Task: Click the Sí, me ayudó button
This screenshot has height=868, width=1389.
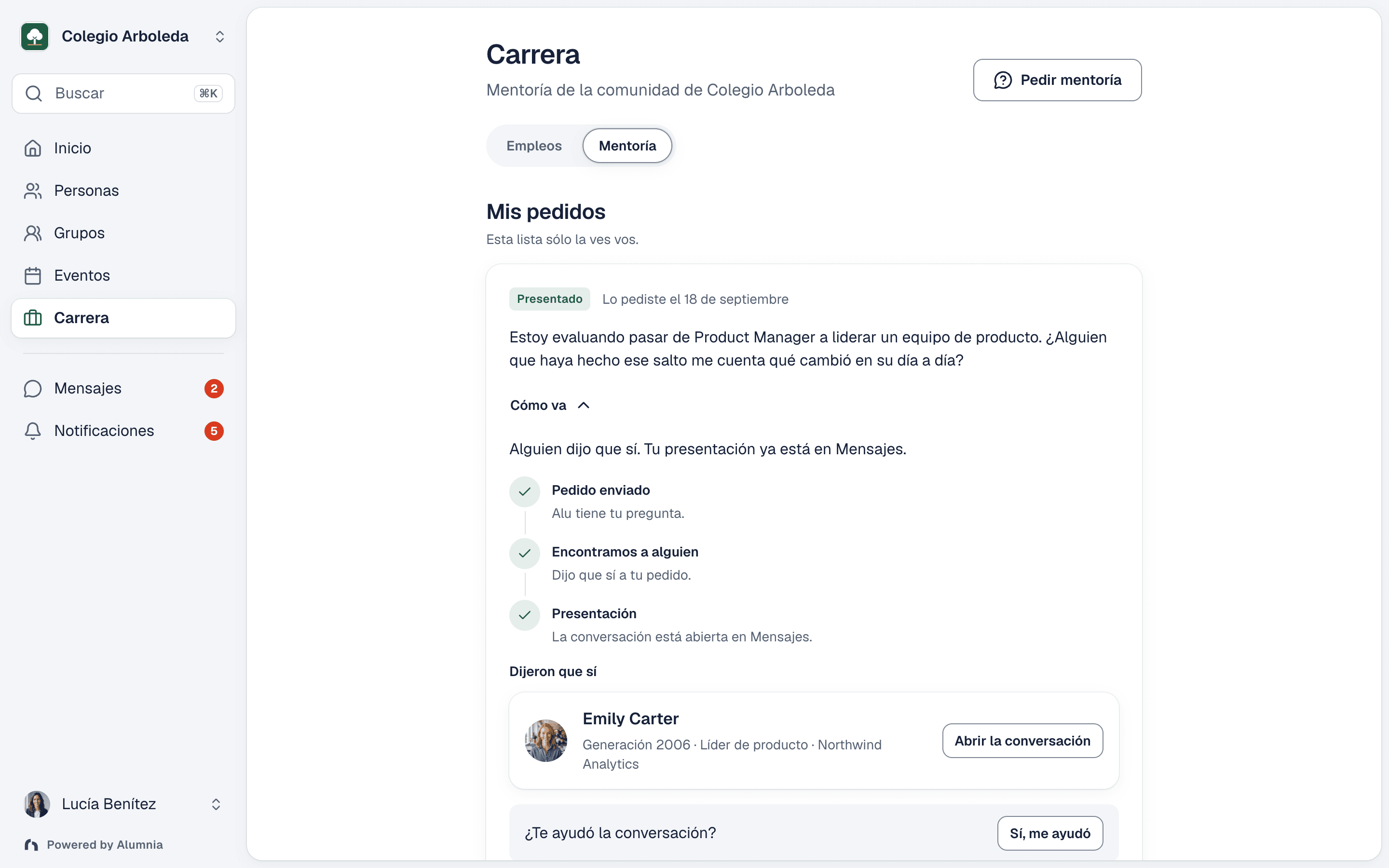Action: 1050,833
